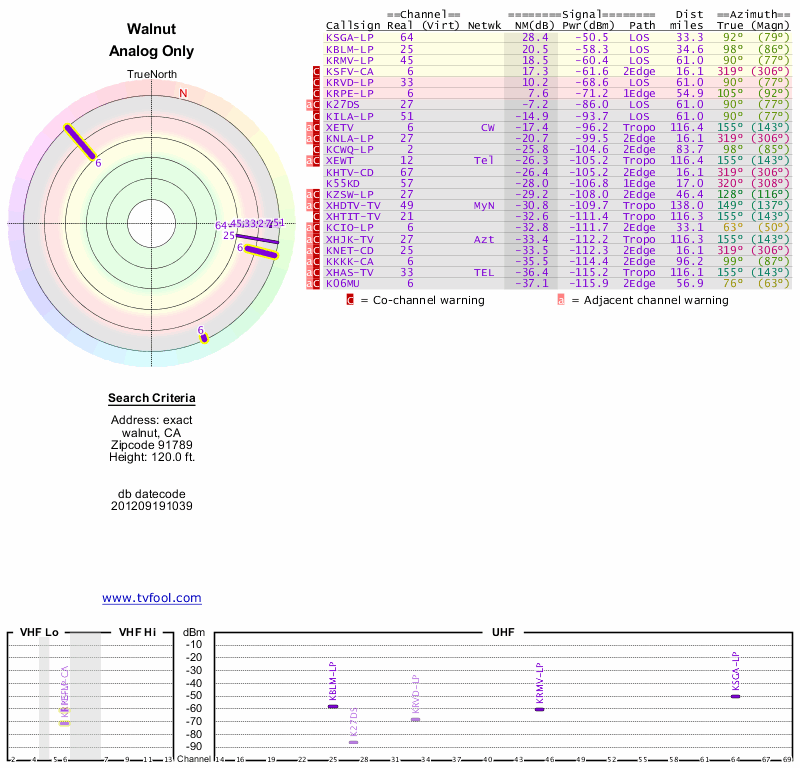Click the warning icons beside K06MU

pos(314,283)
